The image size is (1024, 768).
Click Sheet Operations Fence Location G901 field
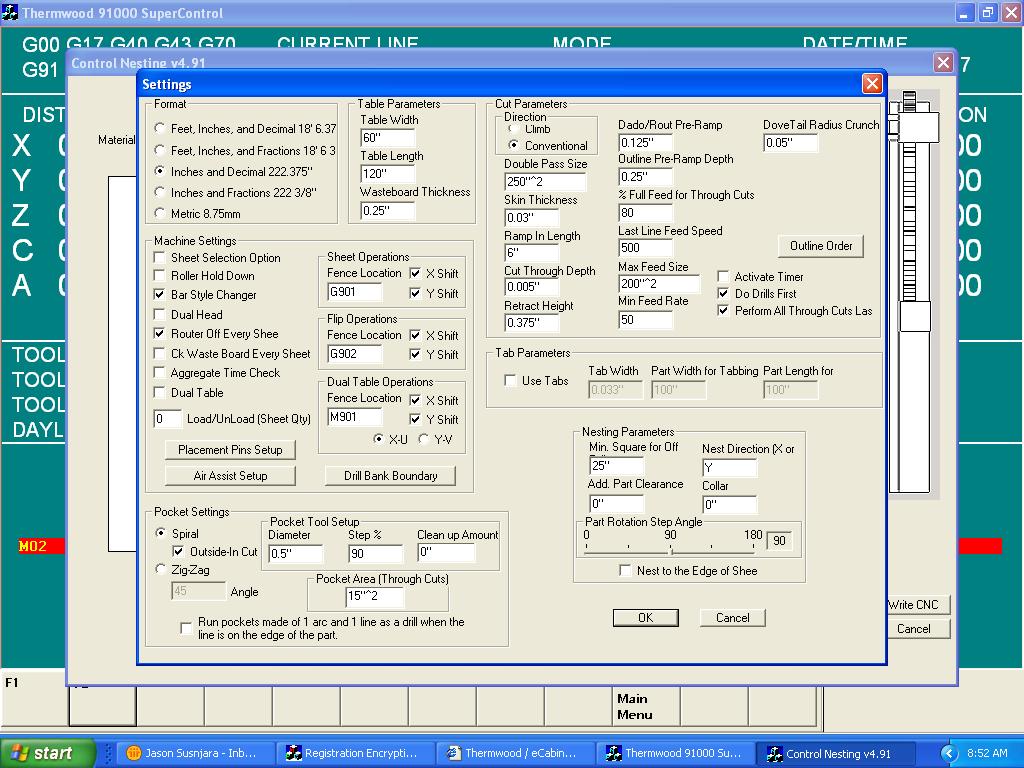point(355,292)
